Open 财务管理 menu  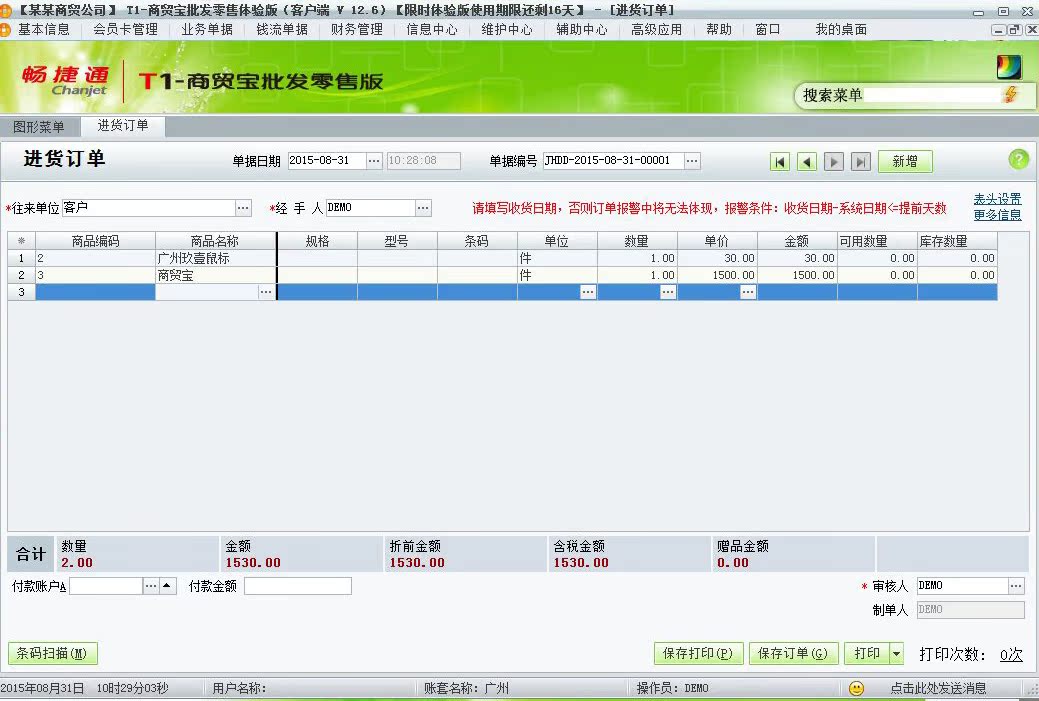[356, 29]
